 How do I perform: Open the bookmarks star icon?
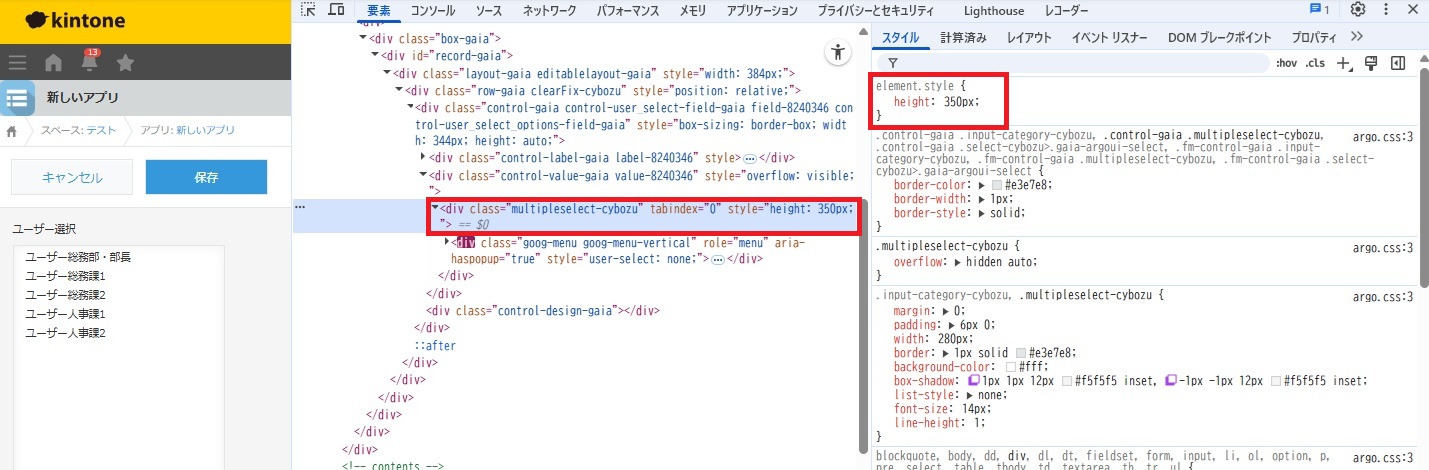[125, 63]
